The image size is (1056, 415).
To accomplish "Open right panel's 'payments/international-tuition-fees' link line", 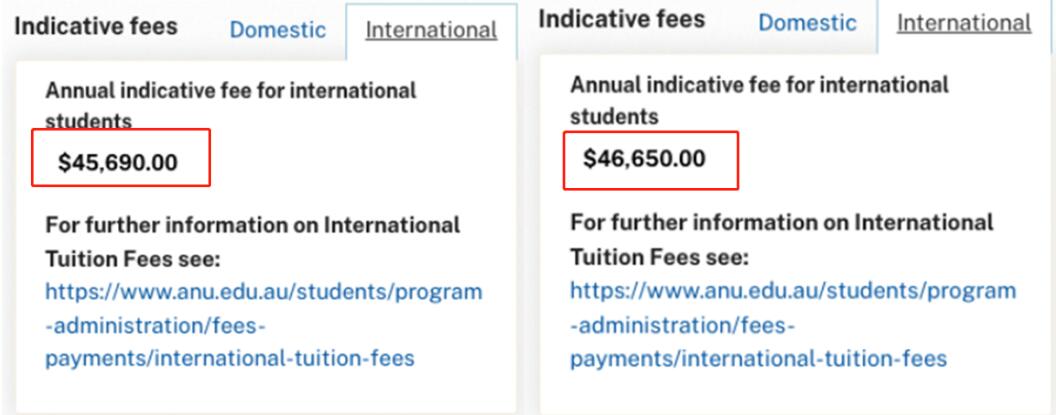I will pos(758,358).
